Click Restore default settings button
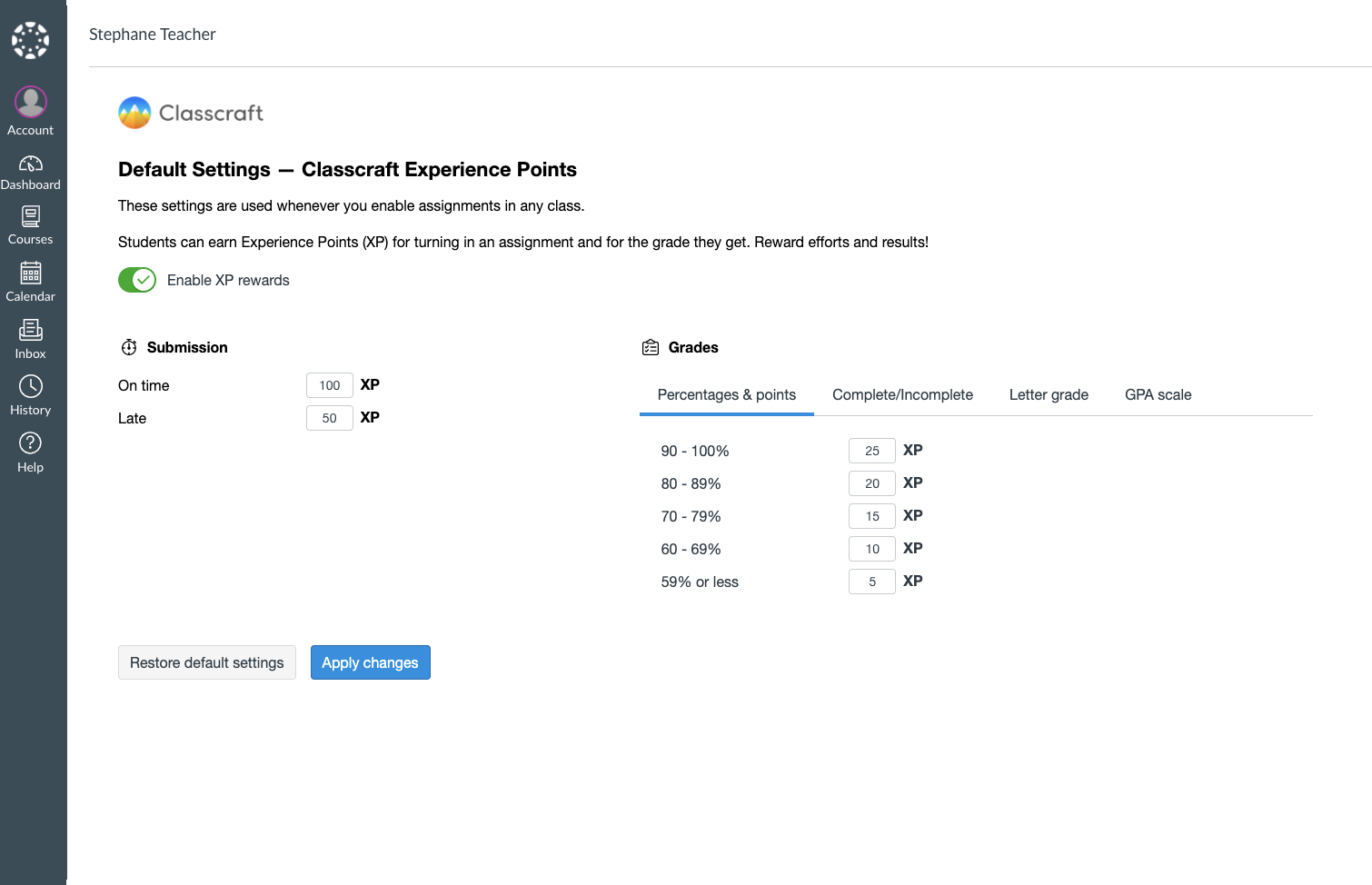 207,662
